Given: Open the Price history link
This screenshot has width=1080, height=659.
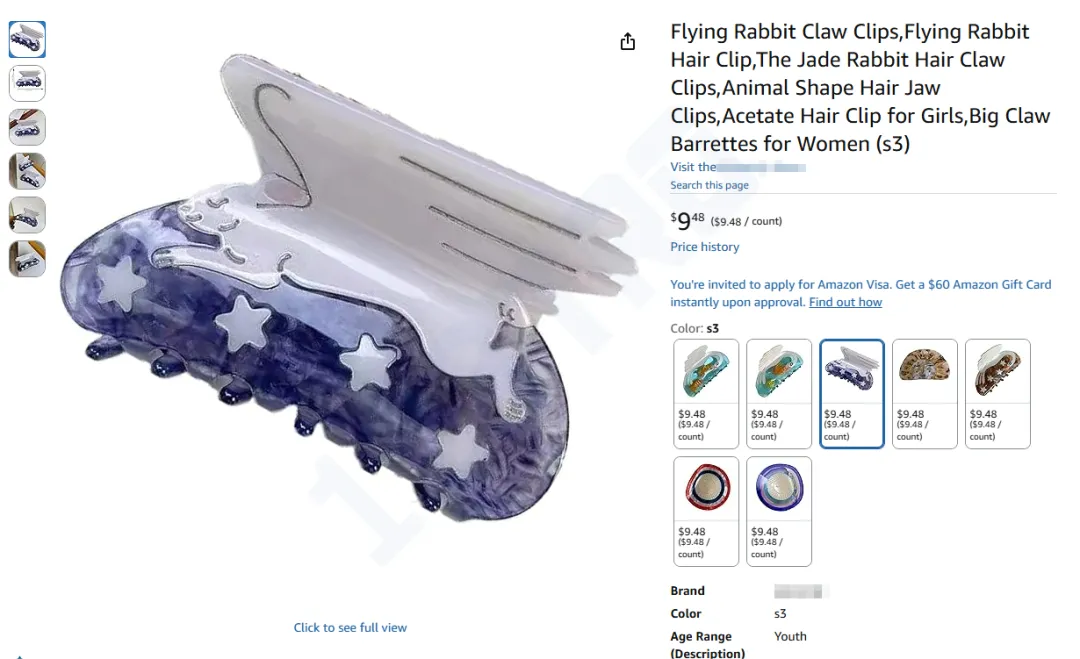Looking at the screenshot, I should pyautogui.click(x=705, y=247).
